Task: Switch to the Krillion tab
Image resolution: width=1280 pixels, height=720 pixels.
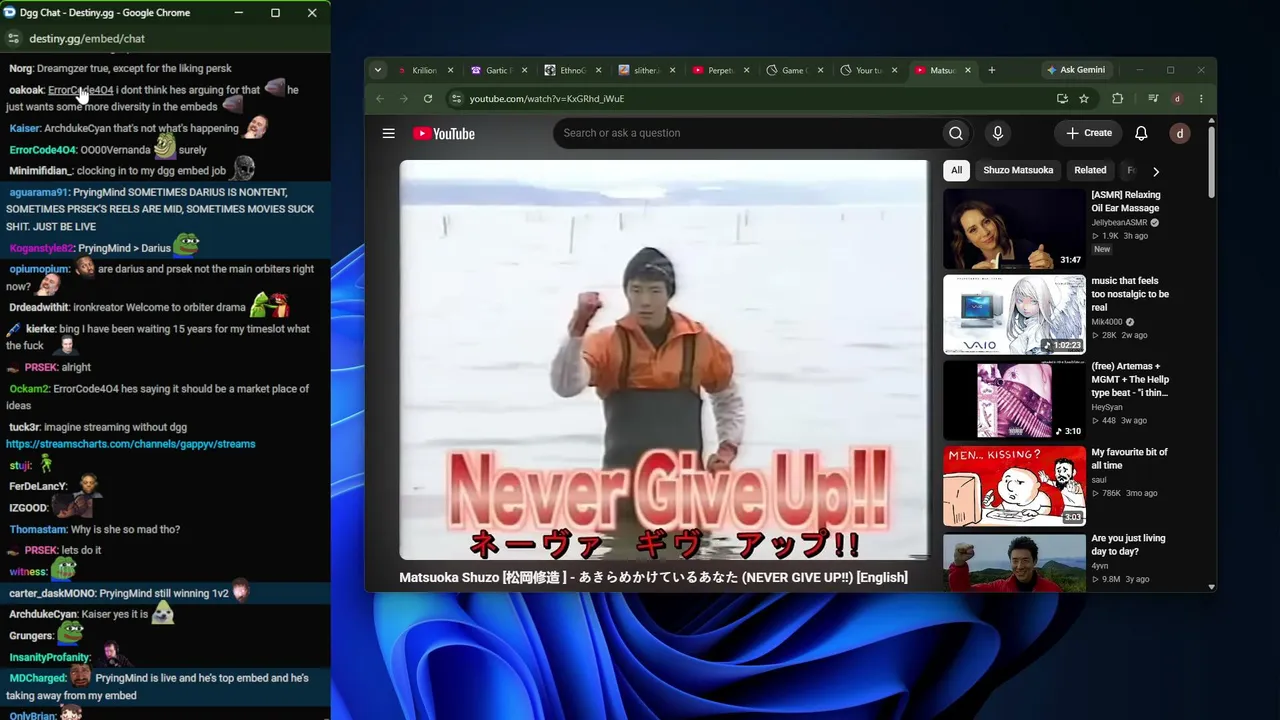Action: click(424, 70)
